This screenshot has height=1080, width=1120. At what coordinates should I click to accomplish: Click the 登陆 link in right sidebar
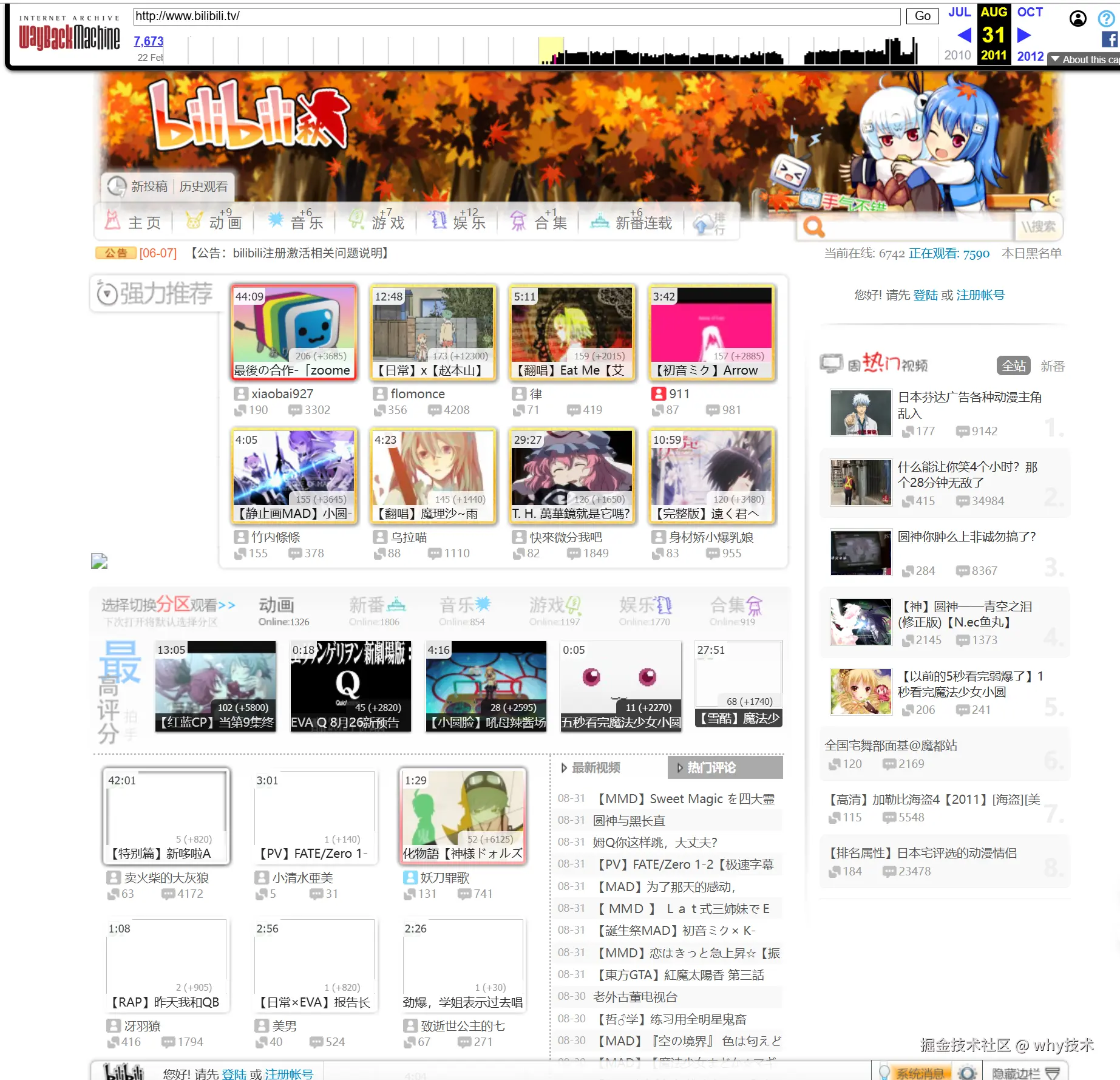click(926, 295)
